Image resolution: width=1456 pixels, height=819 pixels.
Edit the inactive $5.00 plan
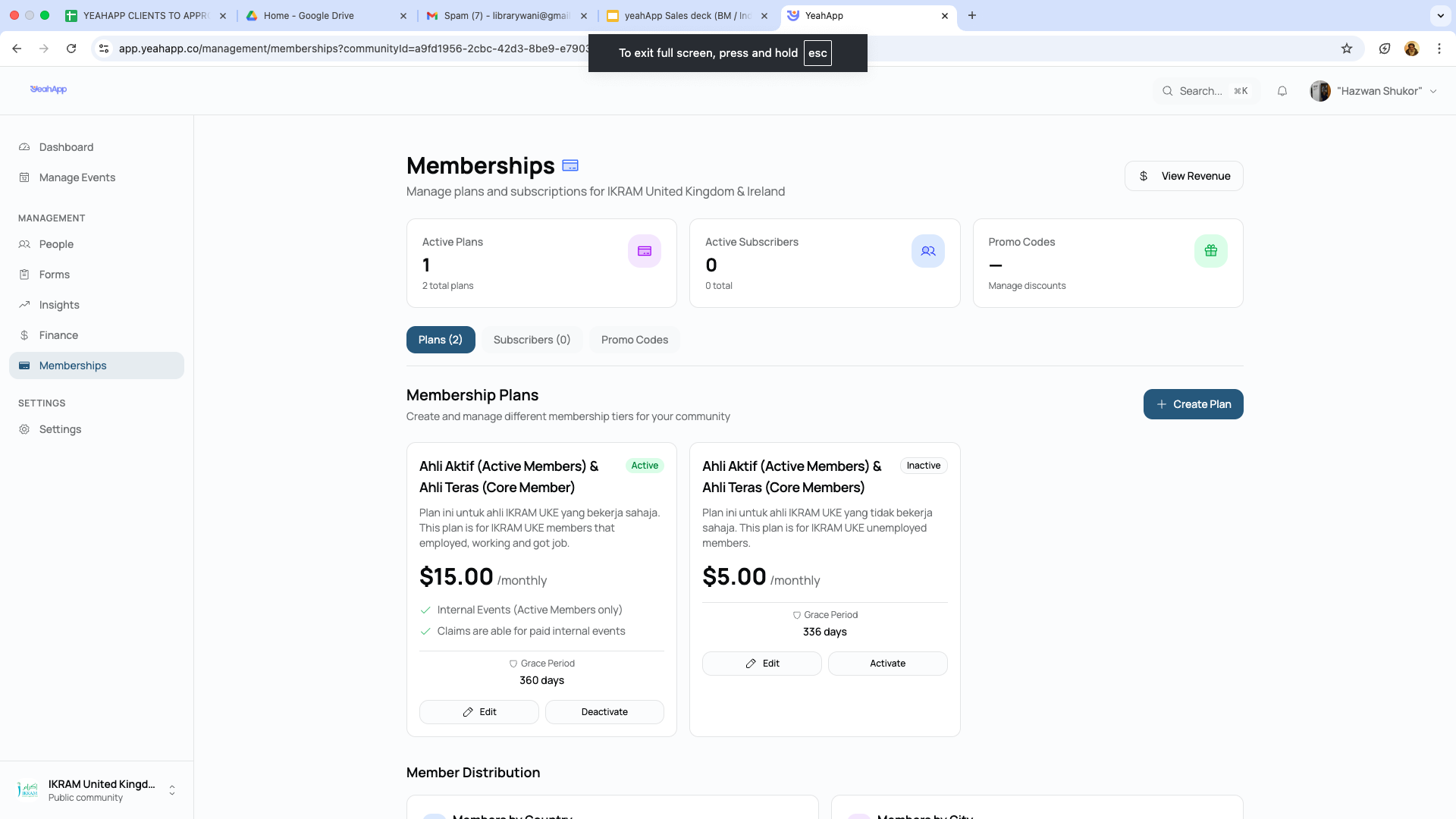coord(761,664)
